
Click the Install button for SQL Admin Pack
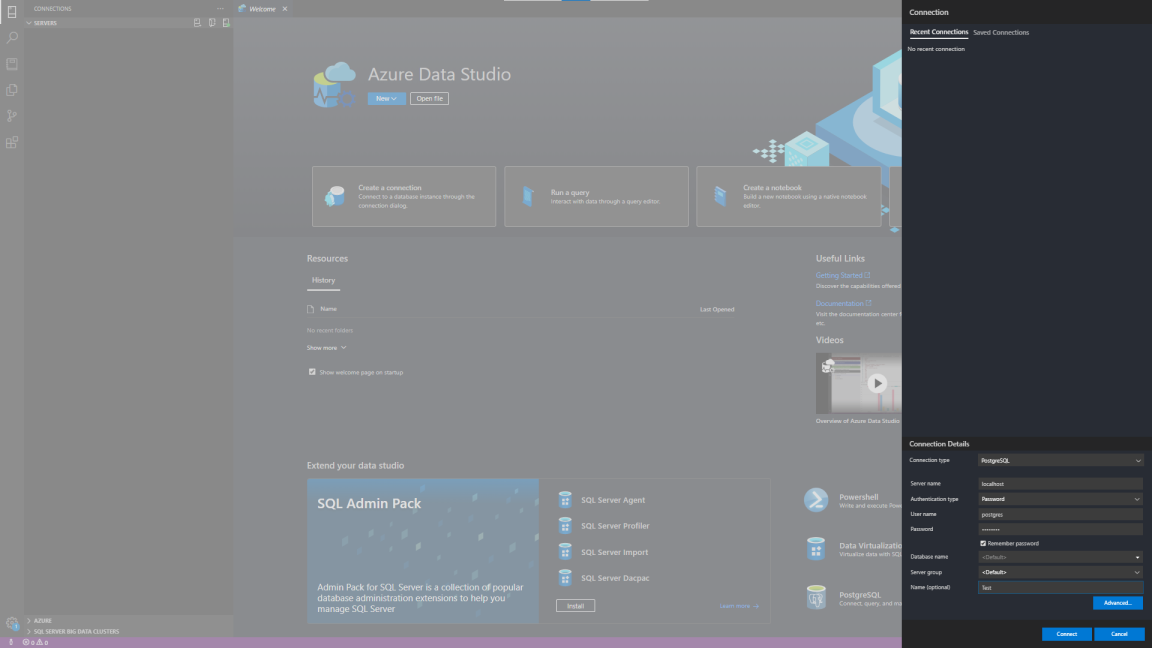575,606
